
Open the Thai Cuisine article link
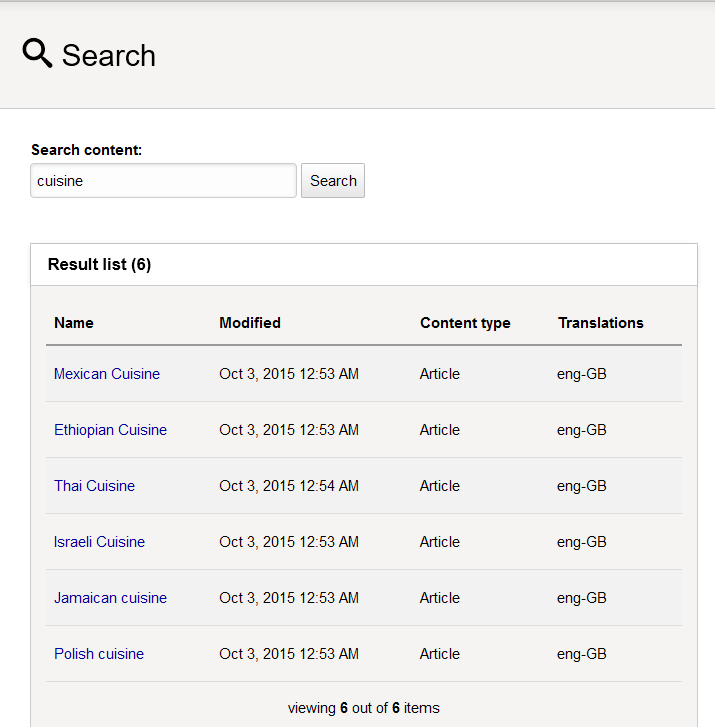click(94, 486)
